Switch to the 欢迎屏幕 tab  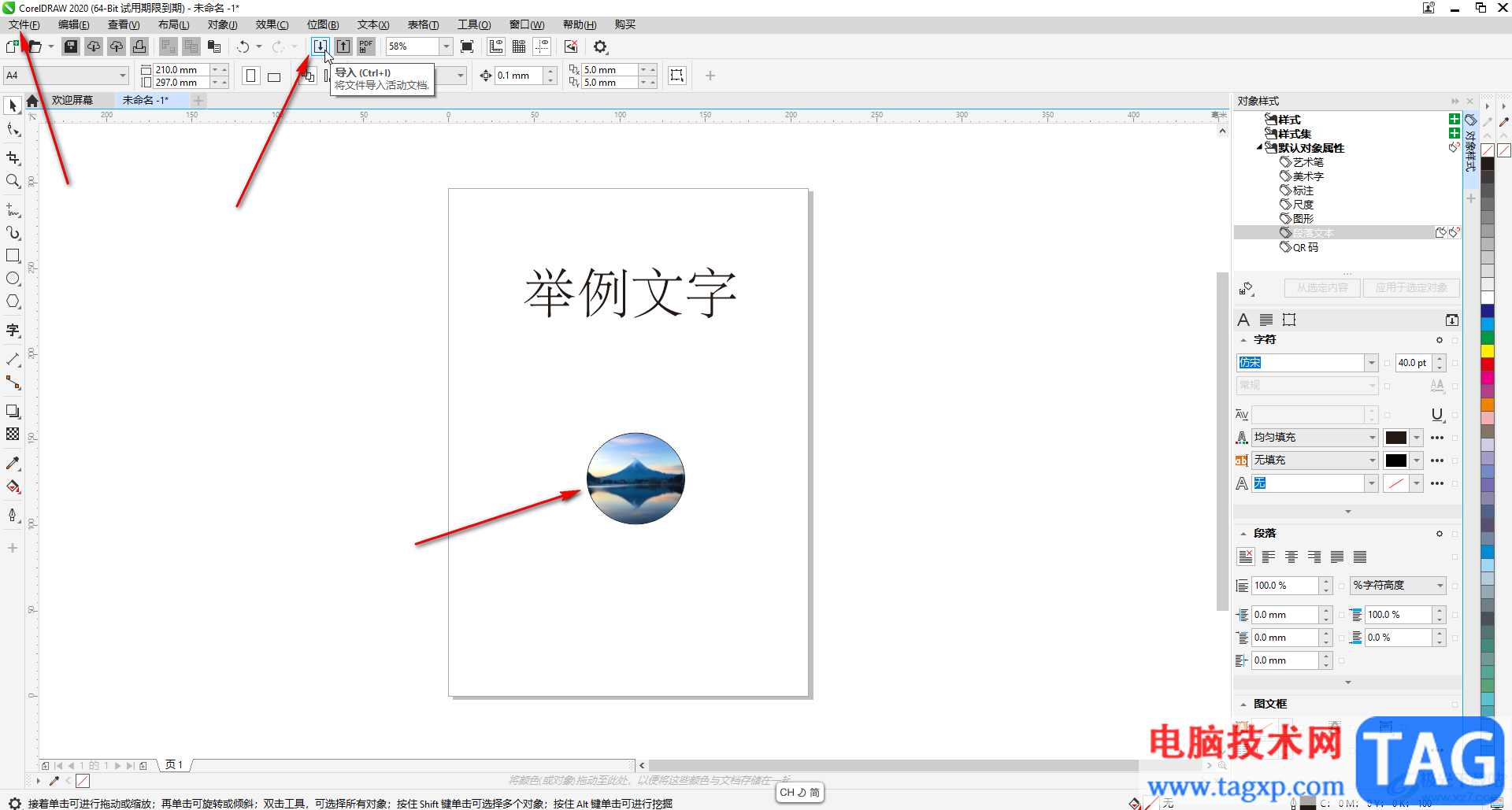[x=72, y=100]
